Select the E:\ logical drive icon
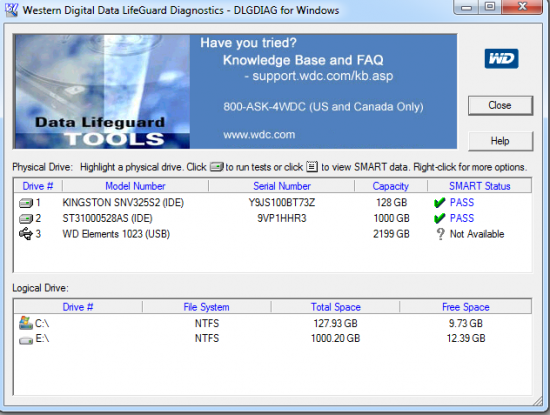This screenshot has height=415, width=550. 26,340
